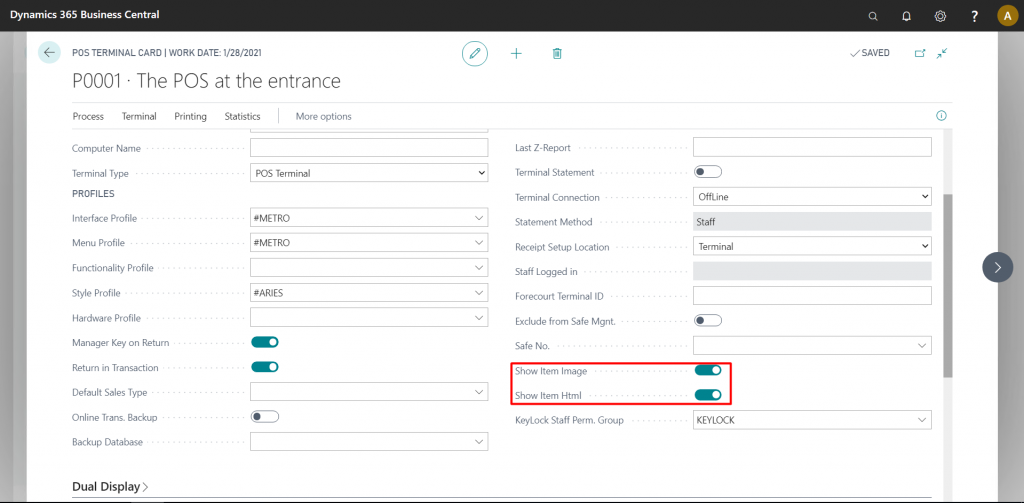1024x503 pixels.
Task: Click the pencil edit icon
Action: (475, 54)
